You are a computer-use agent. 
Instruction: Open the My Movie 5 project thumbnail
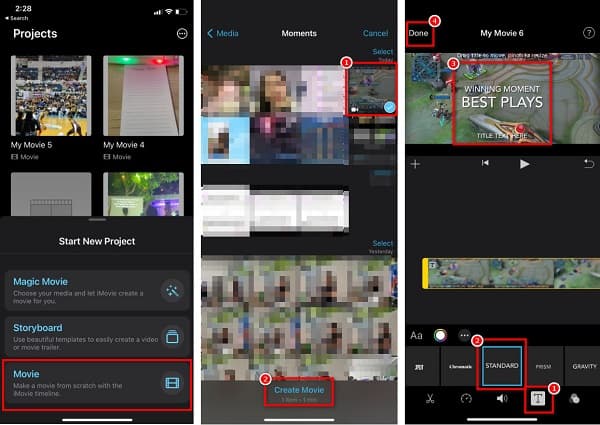(x=51, y=96)
